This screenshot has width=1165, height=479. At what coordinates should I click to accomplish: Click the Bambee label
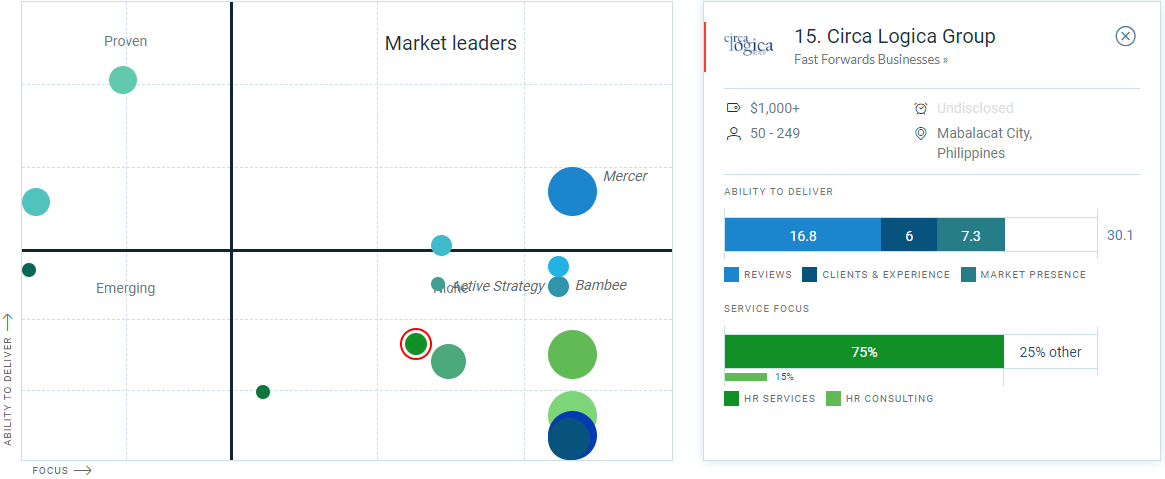[x=600, y=285]
